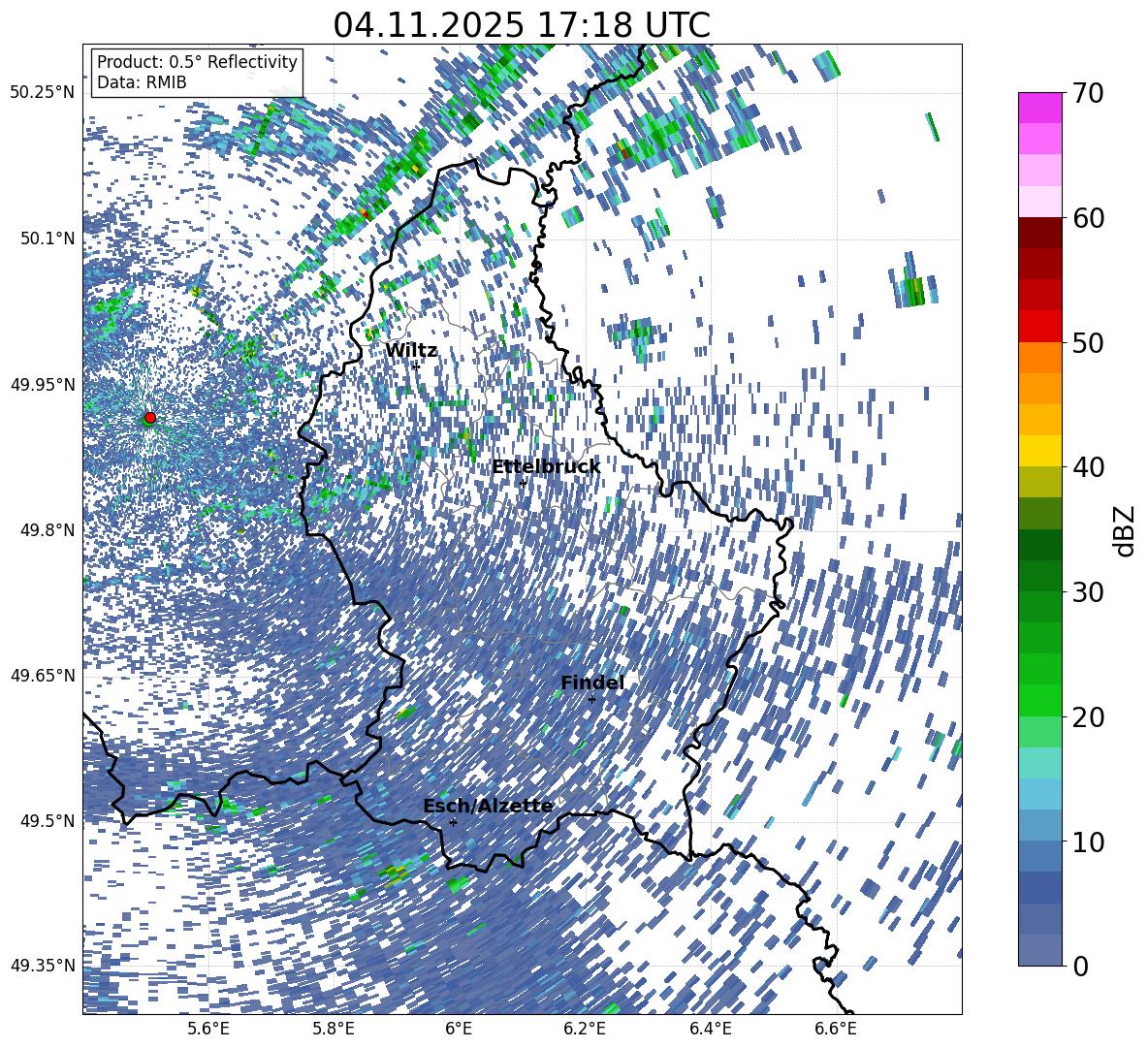Click the colorbar 50 tick label
This screenshot has height=1048, width=1148.
click(x=1088, y=342)
